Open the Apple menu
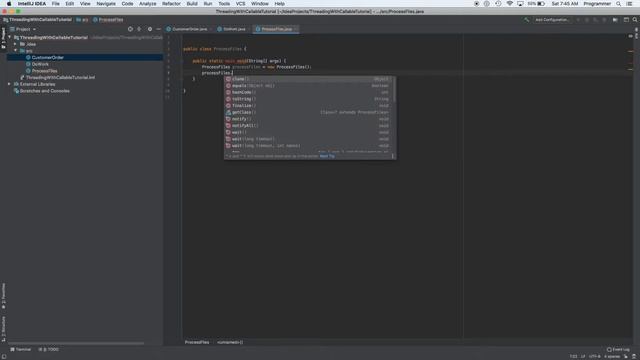 point(9,4)
